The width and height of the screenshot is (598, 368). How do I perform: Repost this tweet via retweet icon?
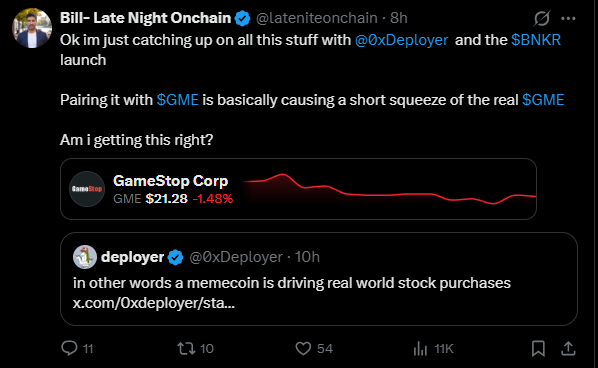[x=186, y=348]
